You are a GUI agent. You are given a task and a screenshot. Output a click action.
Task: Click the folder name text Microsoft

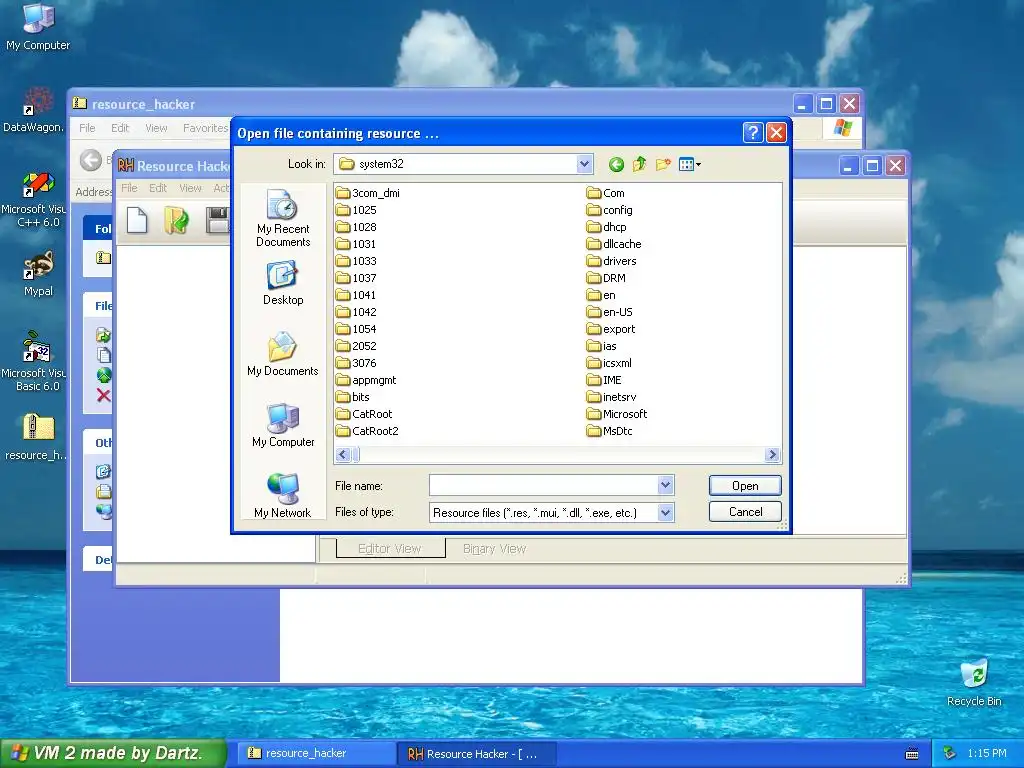tap(625, 414)
